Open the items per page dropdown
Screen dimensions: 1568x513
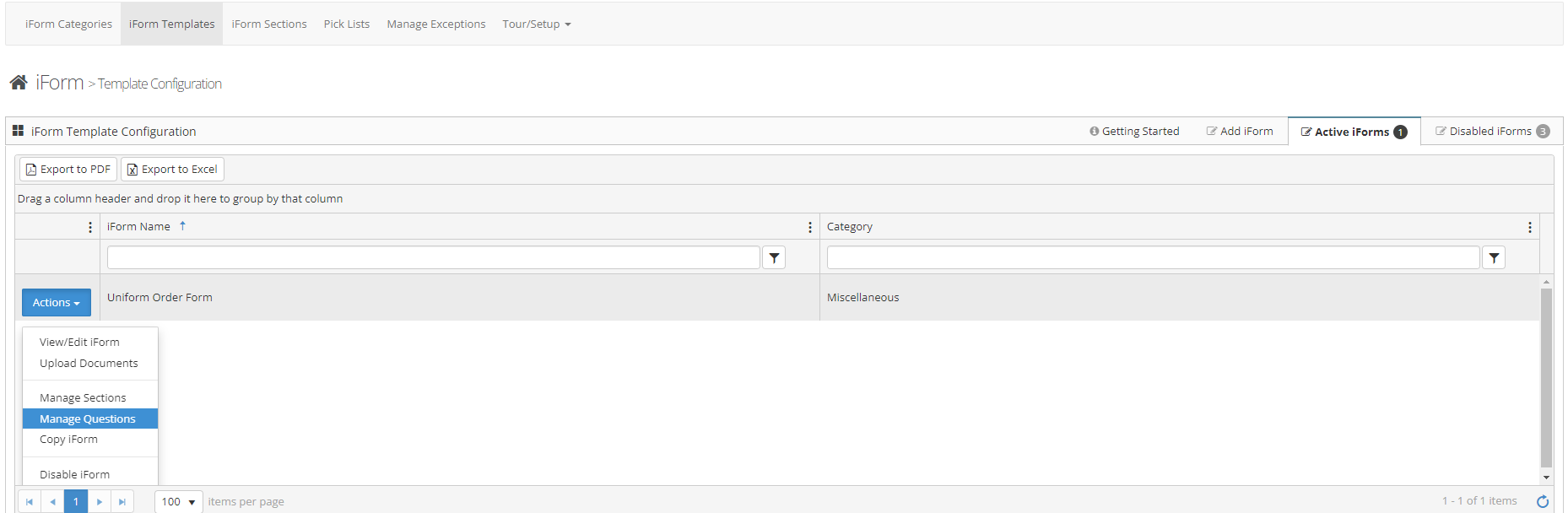point(178,502)
